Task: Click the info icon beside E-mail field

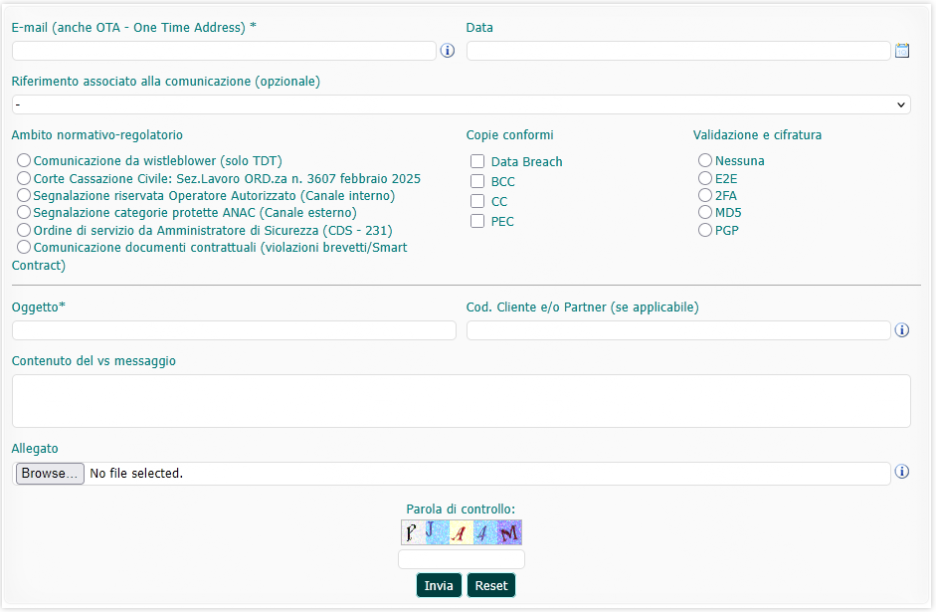Action: (x=447, y=51)
